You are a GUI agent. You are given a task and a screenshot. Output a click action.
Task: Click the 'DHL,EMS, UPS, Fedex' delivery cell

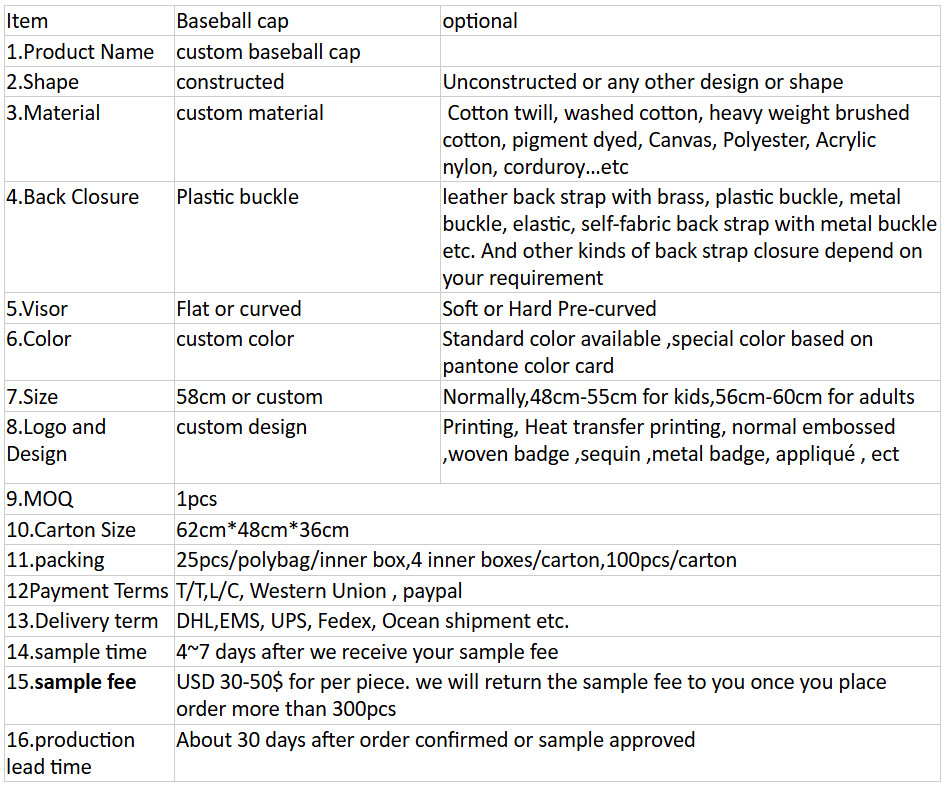372,621
